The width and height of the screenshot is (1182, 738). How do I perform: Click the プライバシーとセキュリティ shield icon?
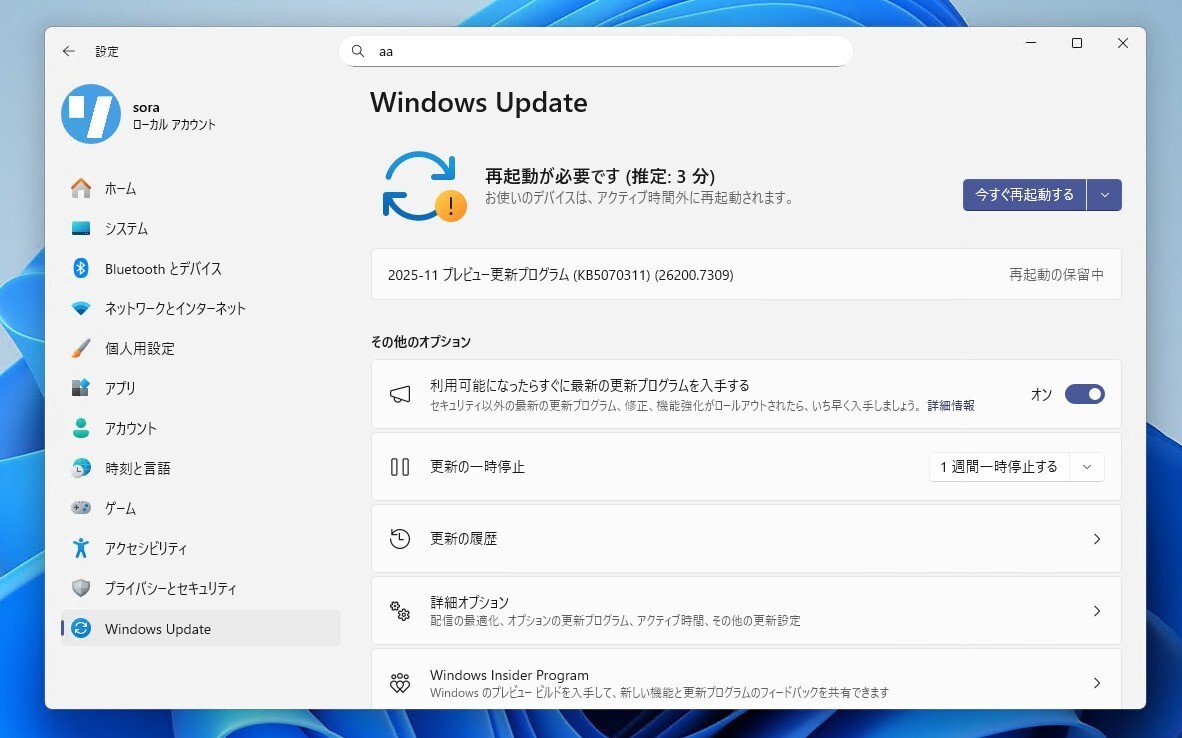(81, 587)
